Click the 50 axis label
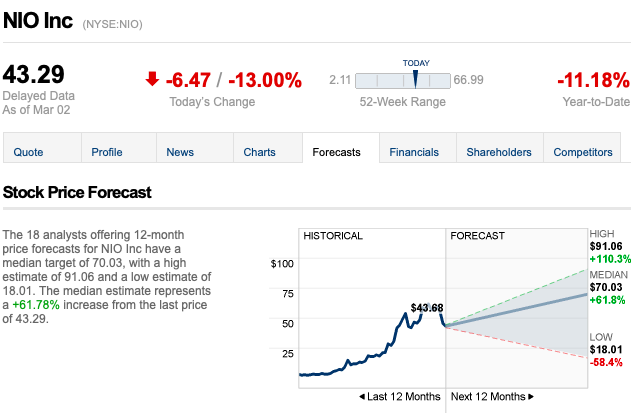The image size is (638, 413). click(x=288, y=323)
